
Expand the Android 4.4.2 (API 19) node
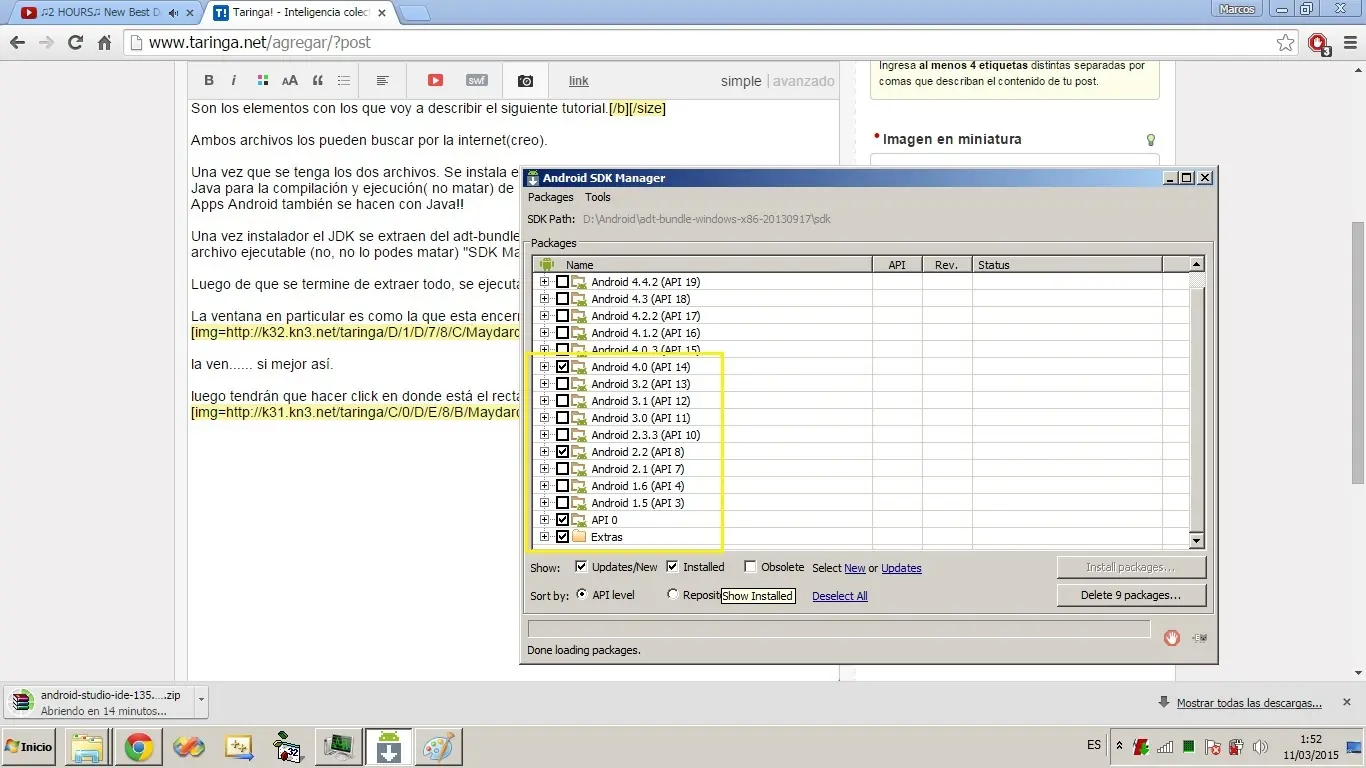(x=545, y=282)
